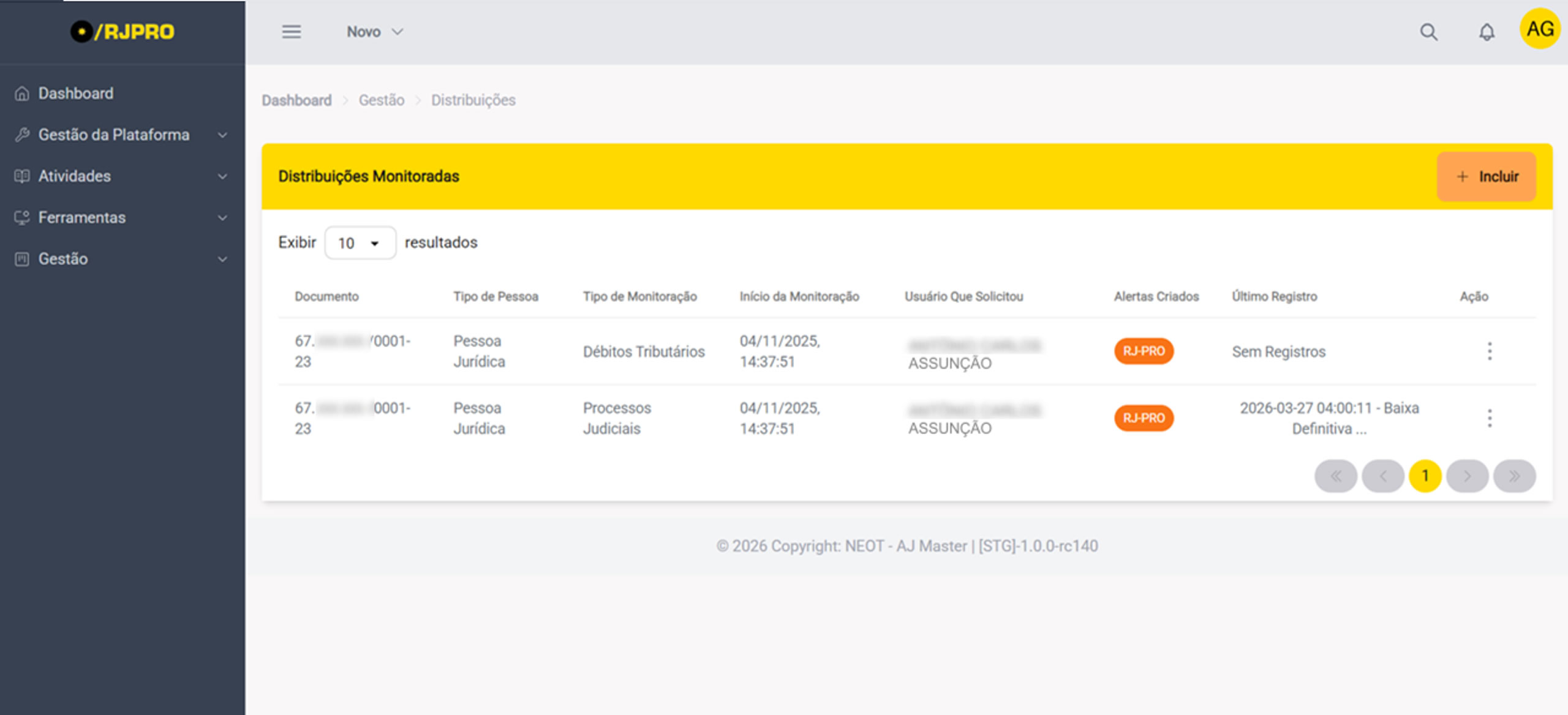Viewport: 1568px width, 715px height.
Task: Select page 1 in pagination
Action: coord(1425,476)
